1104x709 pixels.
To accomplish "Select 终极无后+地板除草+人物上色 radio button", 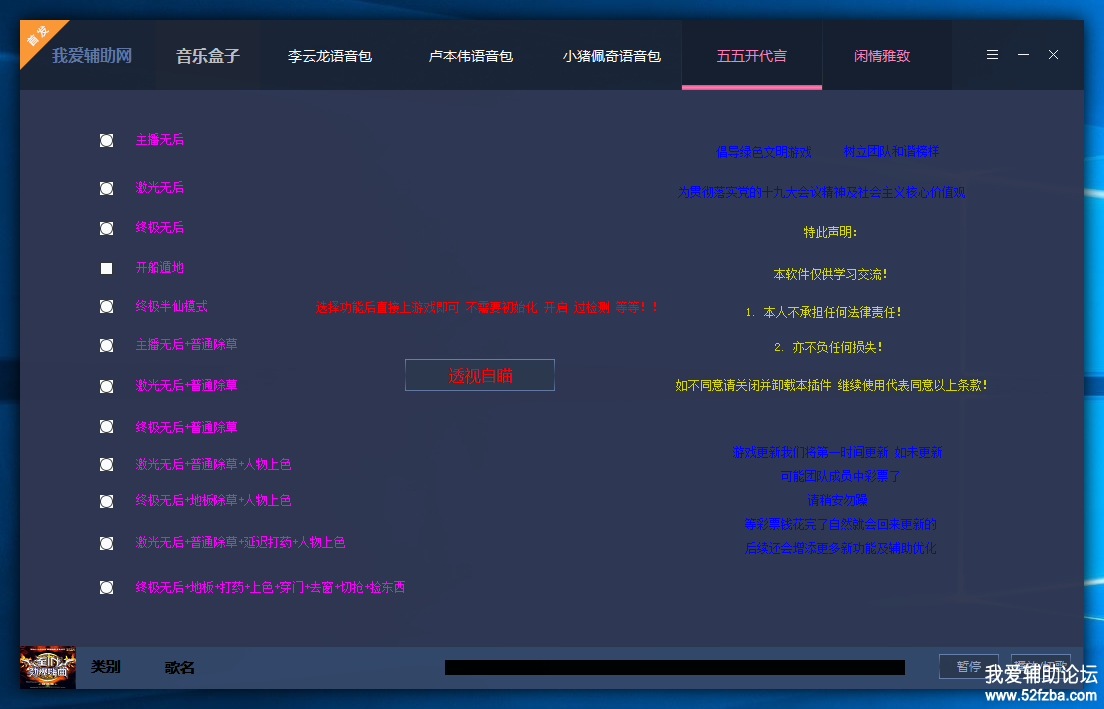I will [x=106, y=501].
